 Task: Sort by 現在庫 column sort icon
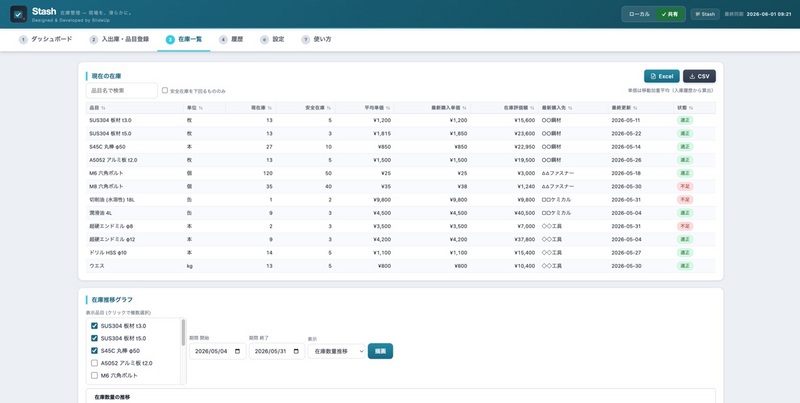click(x=270, y=108)
